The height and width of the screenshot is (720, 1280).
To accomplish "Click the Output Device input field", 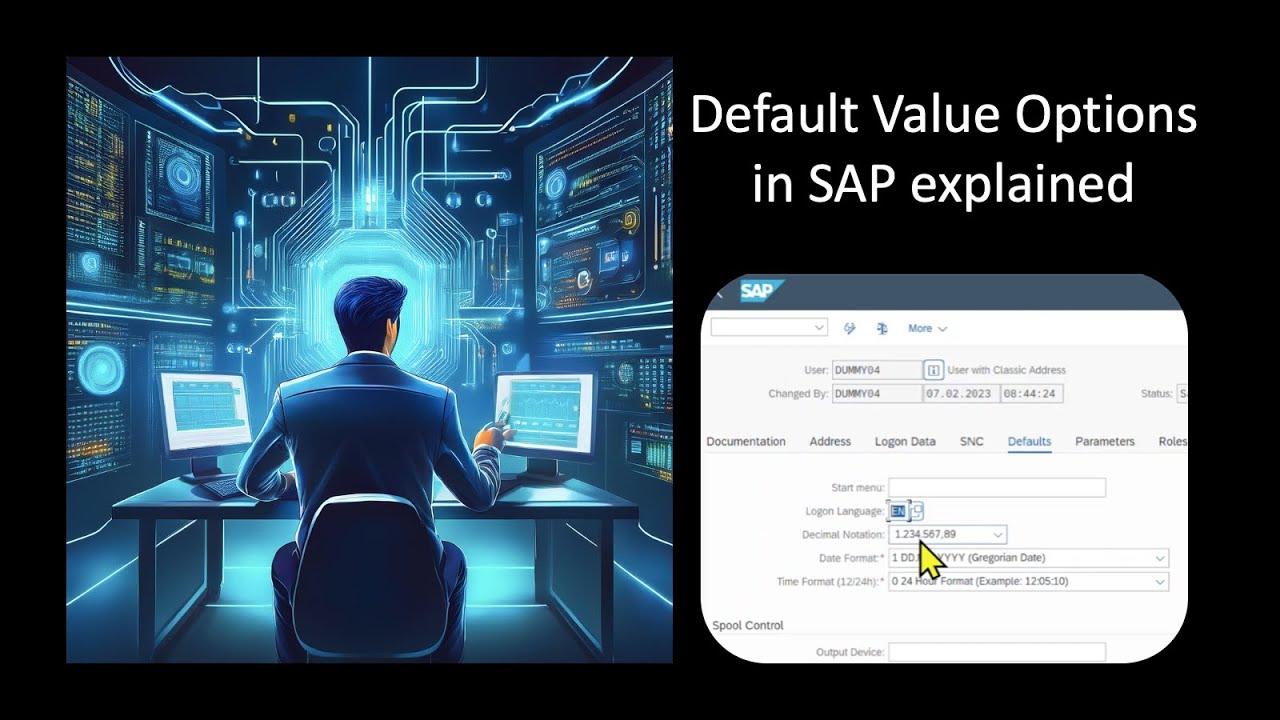I will [997, 652].
